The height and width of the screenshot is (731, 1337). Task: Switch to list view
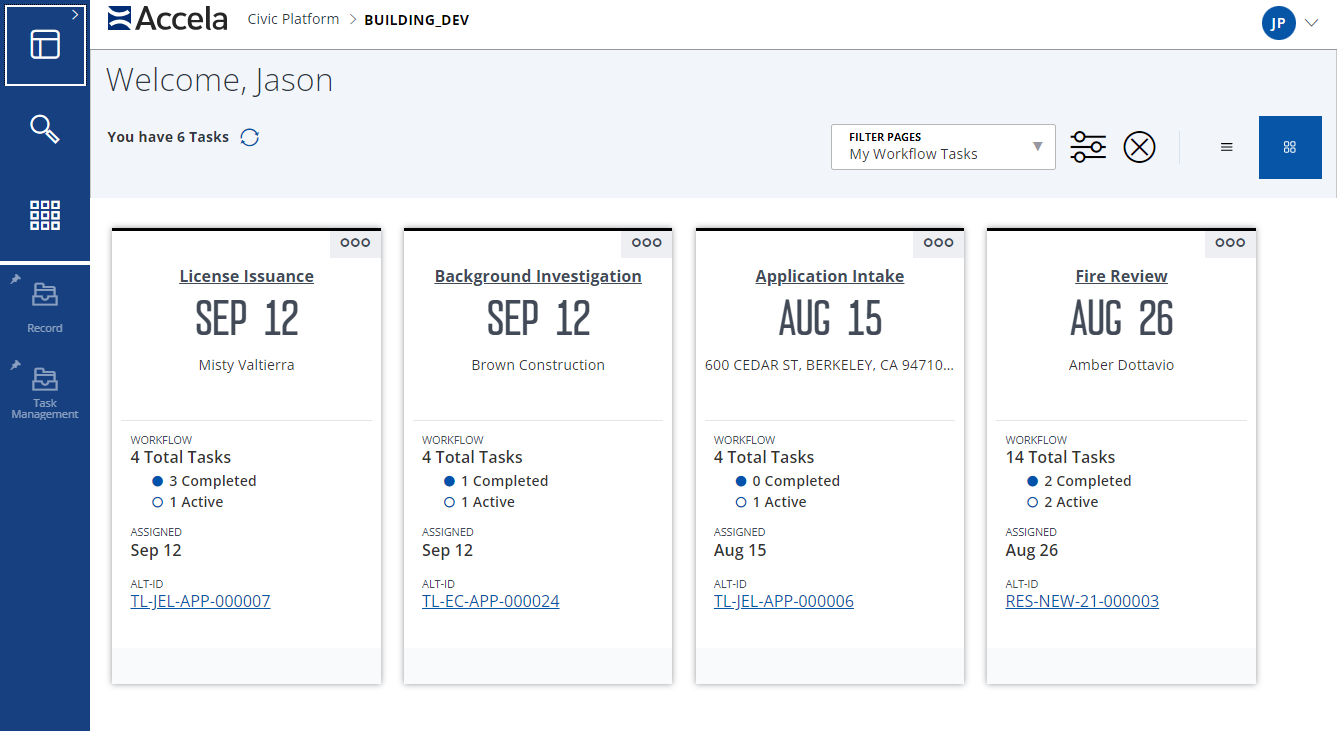pyautogui.click(x=1226, y=147)
